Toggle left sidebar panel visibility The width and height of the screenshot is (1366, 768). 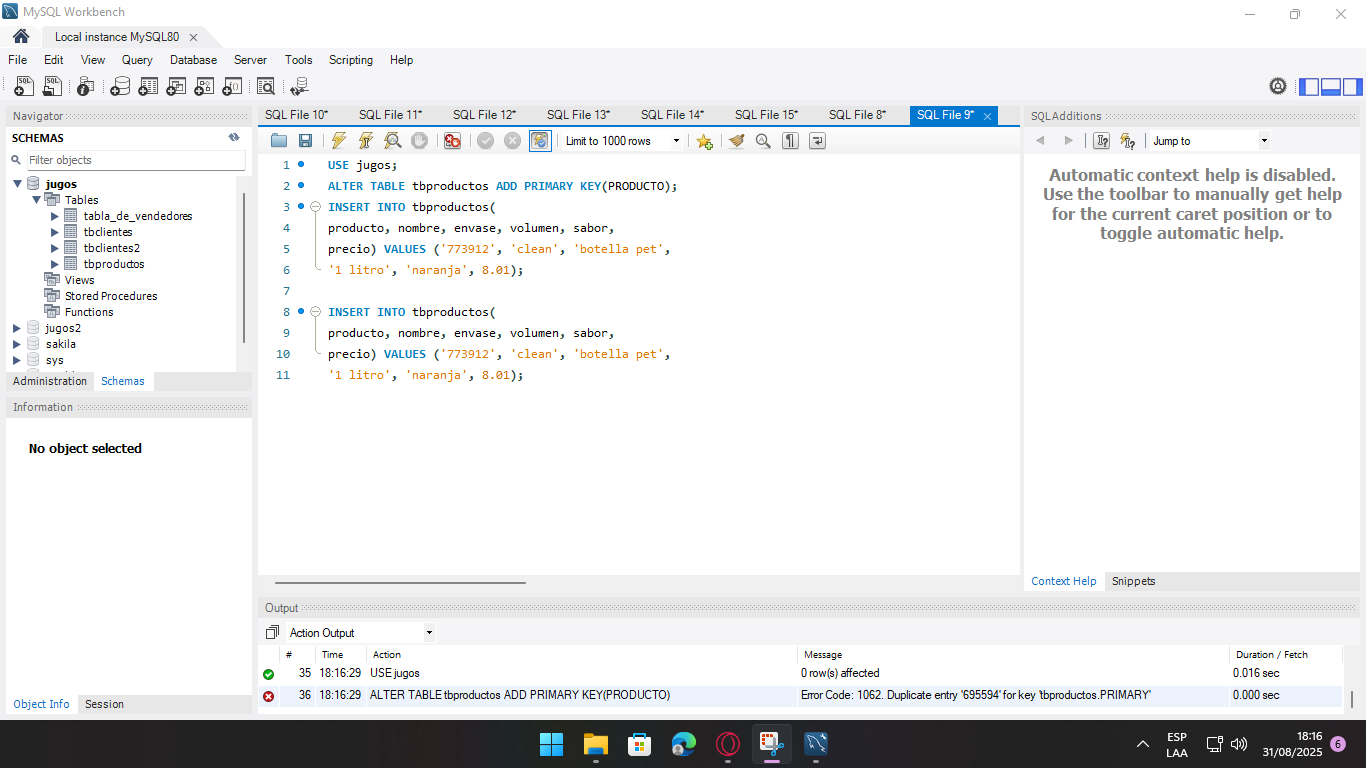tap(1309, 86)
